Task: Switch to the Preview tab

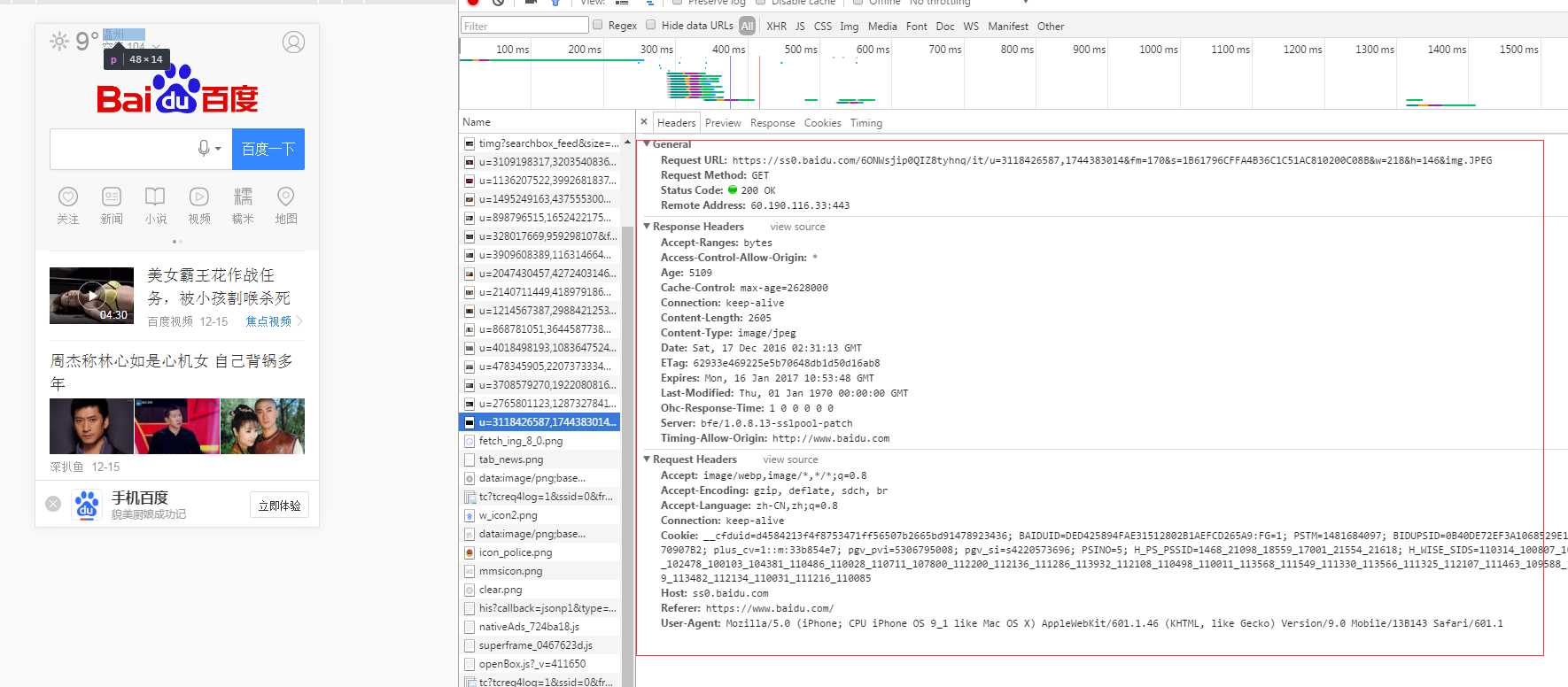Action: pos(723,123)
